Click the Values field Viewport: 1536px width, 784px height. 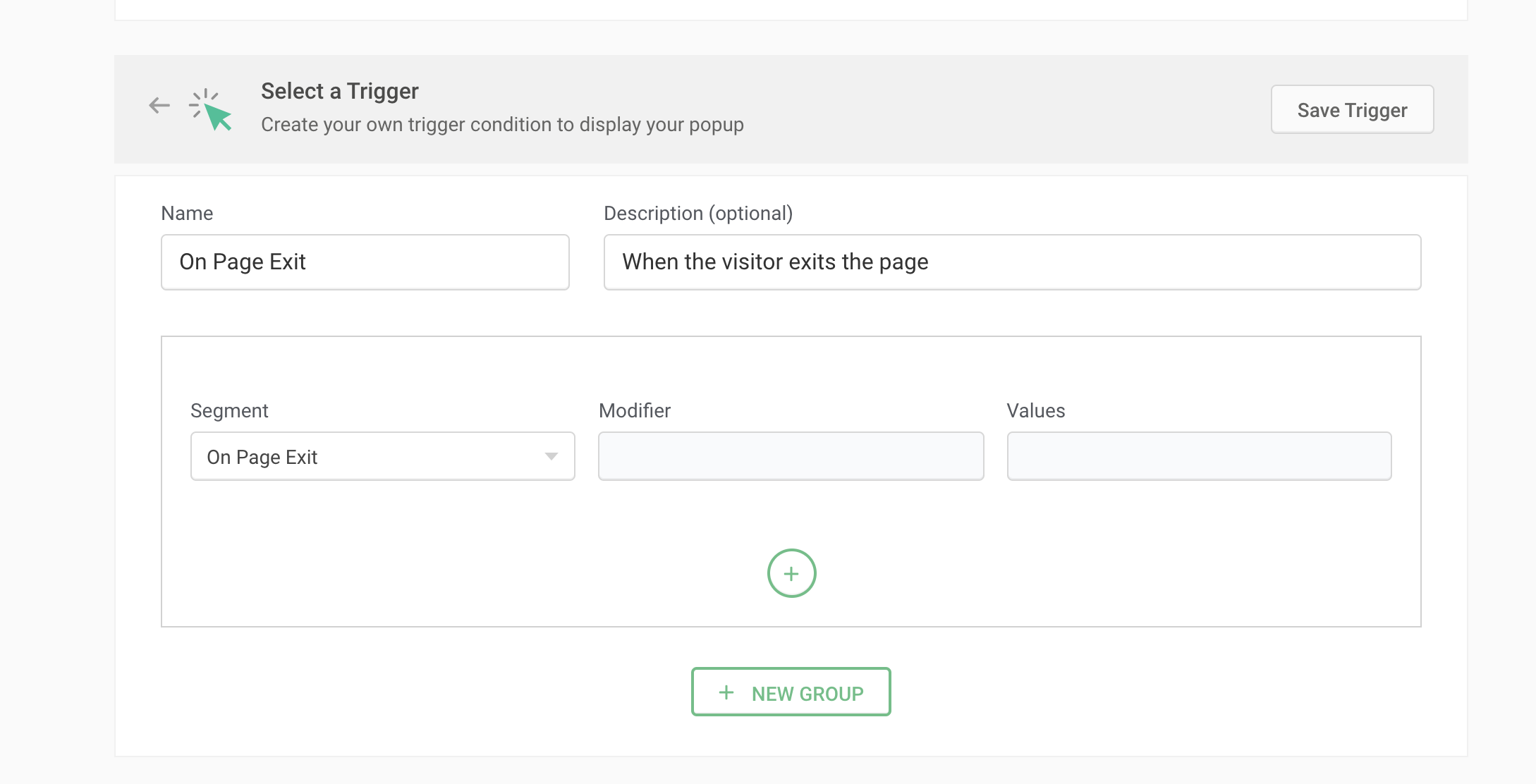tap(1199, 456)
